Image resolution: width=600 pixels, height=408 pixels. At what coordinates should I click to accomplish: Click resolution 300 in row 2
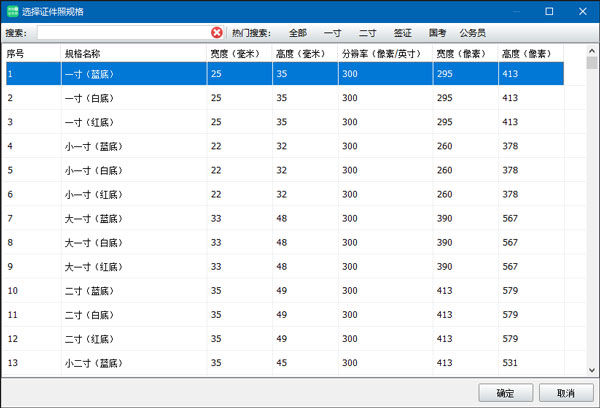pos(350,98)
